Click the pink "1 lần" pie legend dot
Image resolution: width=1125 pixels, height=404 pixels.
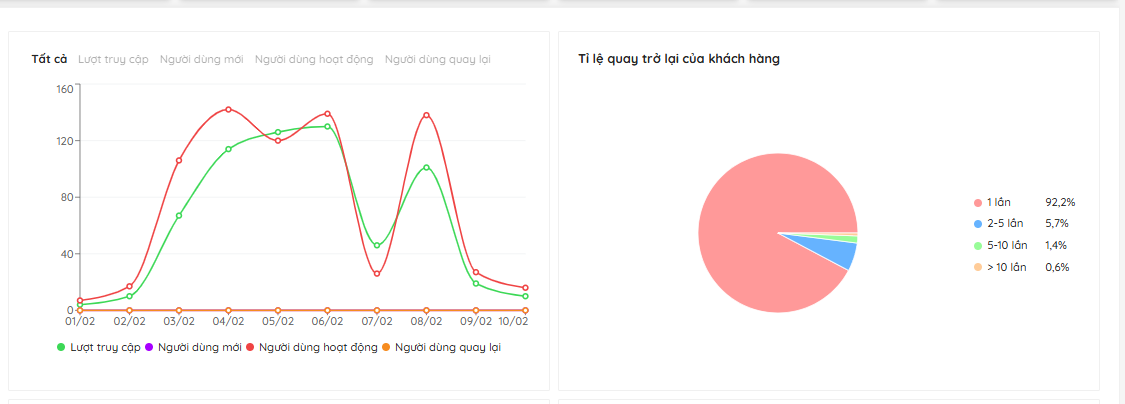coord(978,202)
